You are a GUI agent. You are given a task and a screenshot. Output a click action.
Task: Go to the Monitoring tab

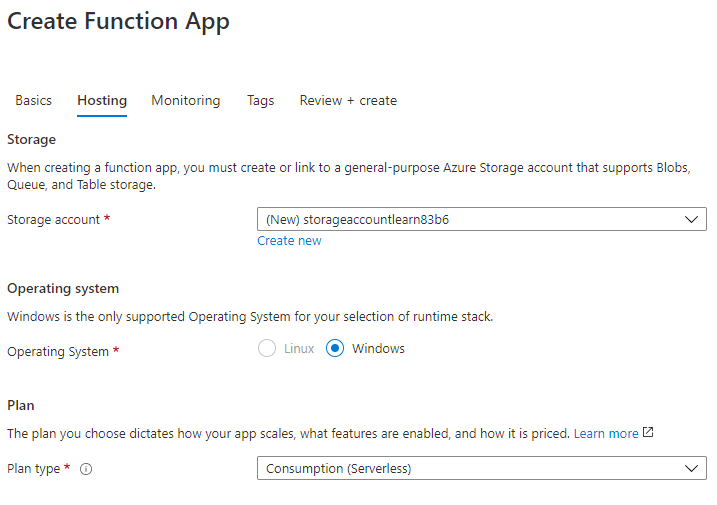(185, 101)
